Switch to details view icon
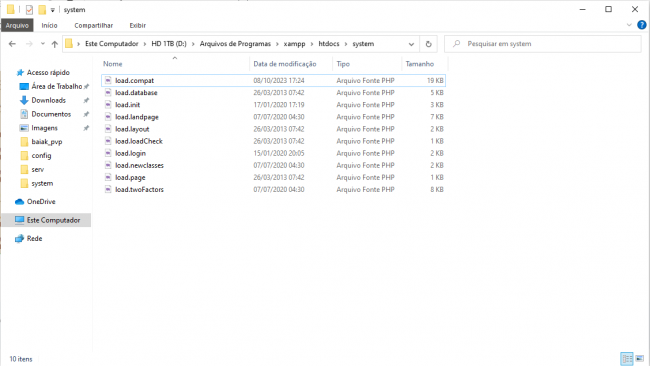The width and height of the screenshot is (650, 366). tap(627, 359)
